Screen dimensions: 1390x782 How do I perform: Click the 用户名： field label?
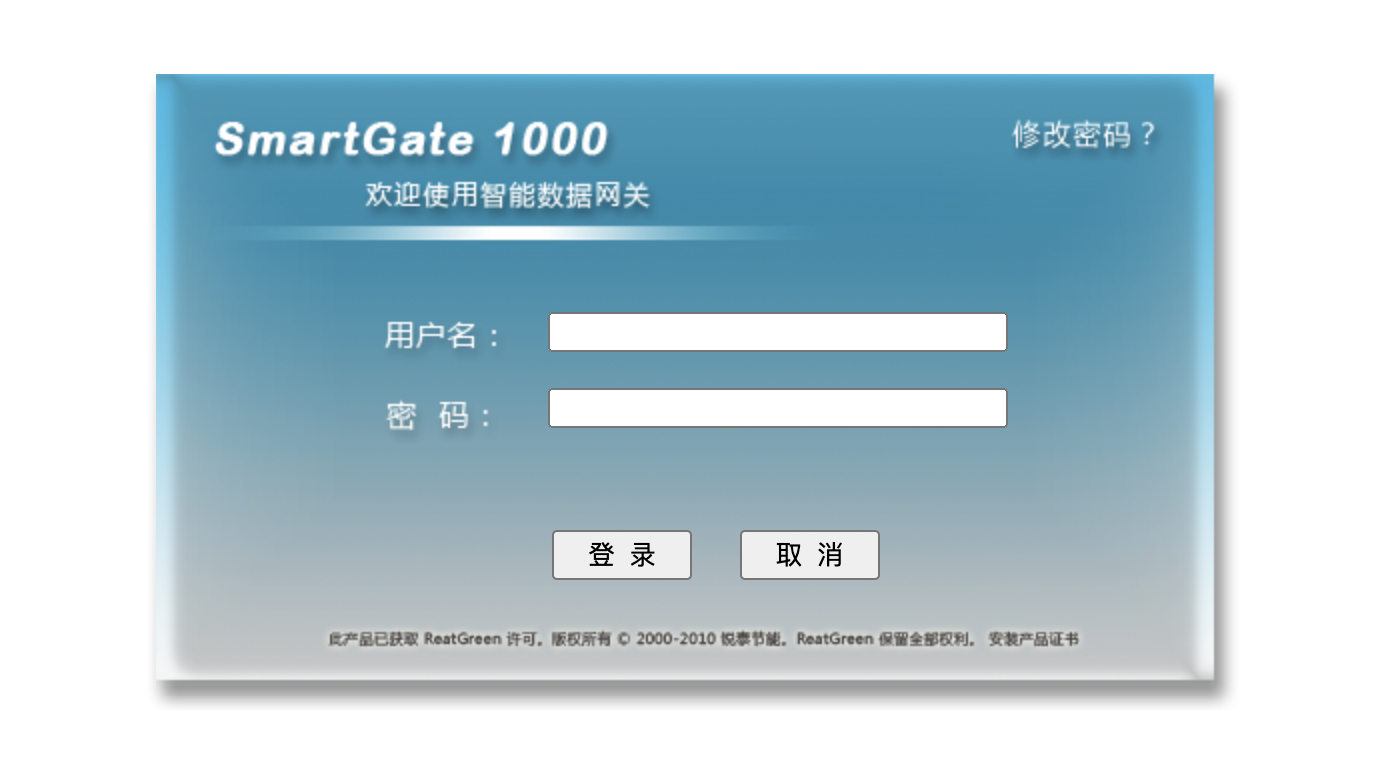coord(441,335)
